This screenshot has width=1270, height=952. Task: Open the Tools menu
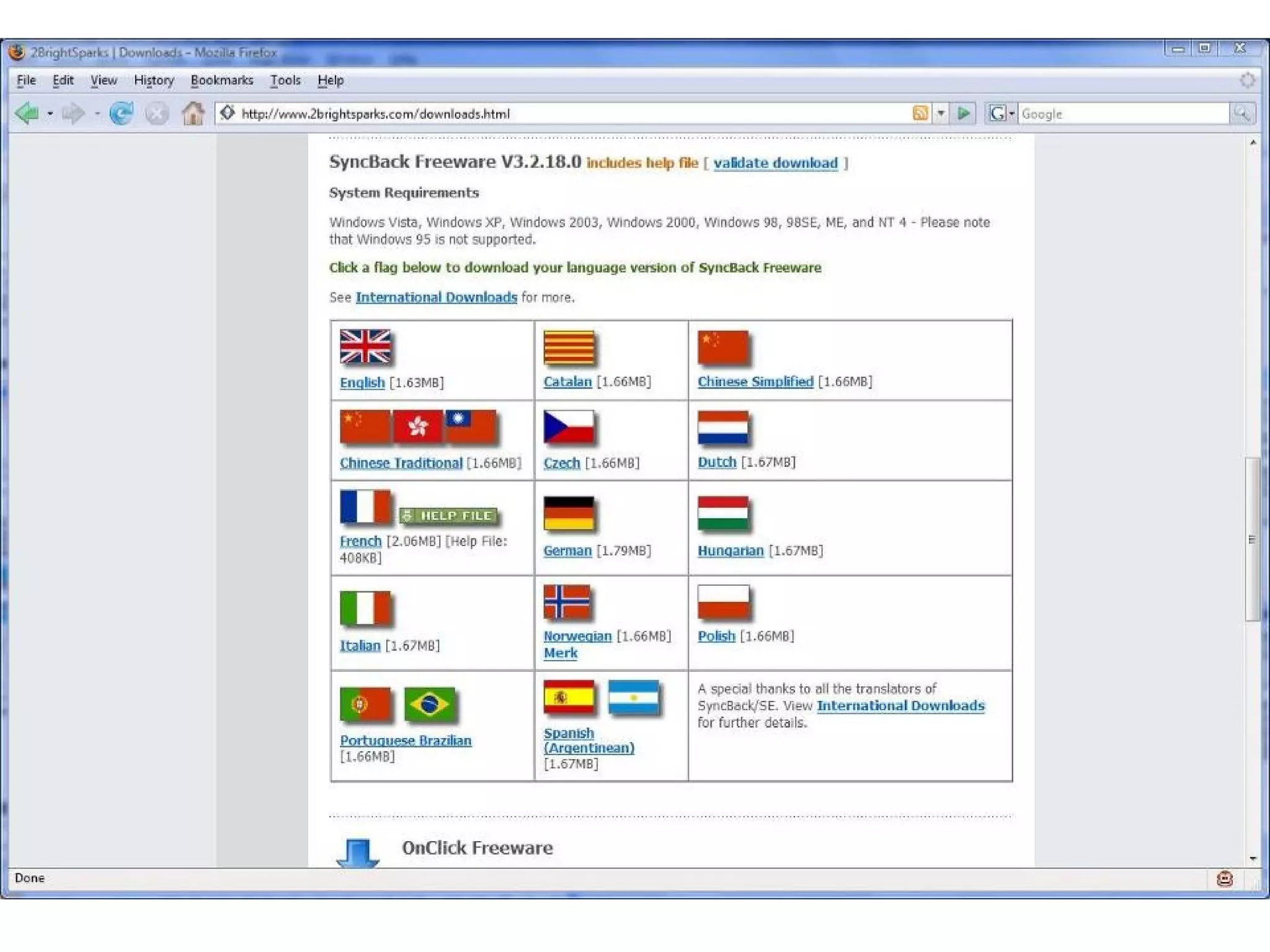[285, 81]
